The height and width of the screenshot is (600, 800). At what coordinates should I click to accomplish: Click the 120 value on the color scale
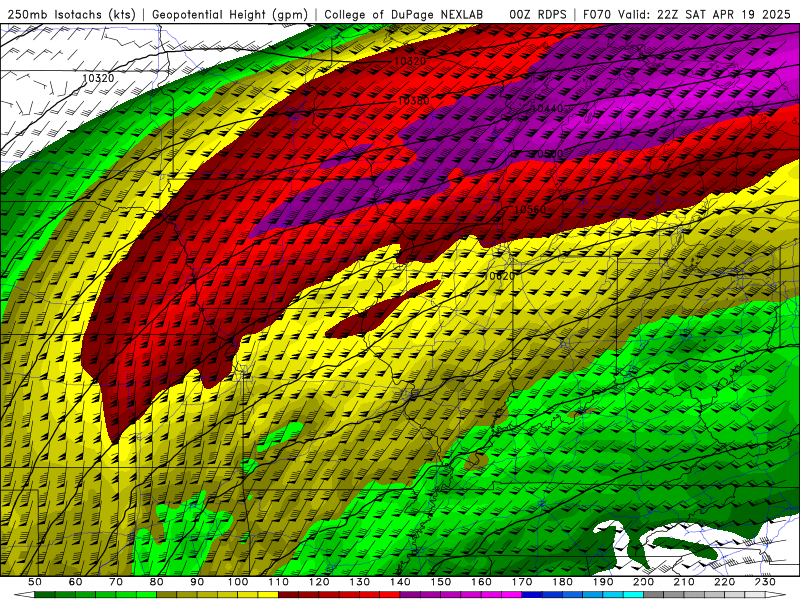[319, 582]
